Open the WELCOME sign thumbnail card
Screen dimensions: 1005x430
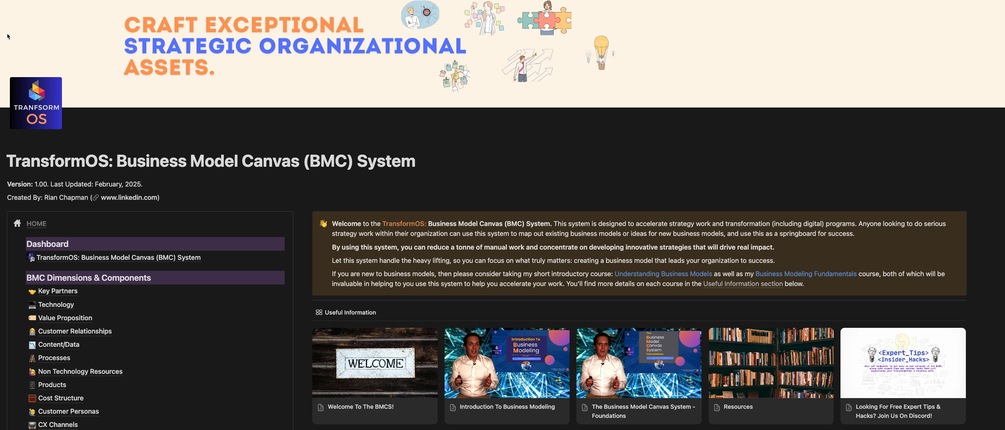click(375, 363)
